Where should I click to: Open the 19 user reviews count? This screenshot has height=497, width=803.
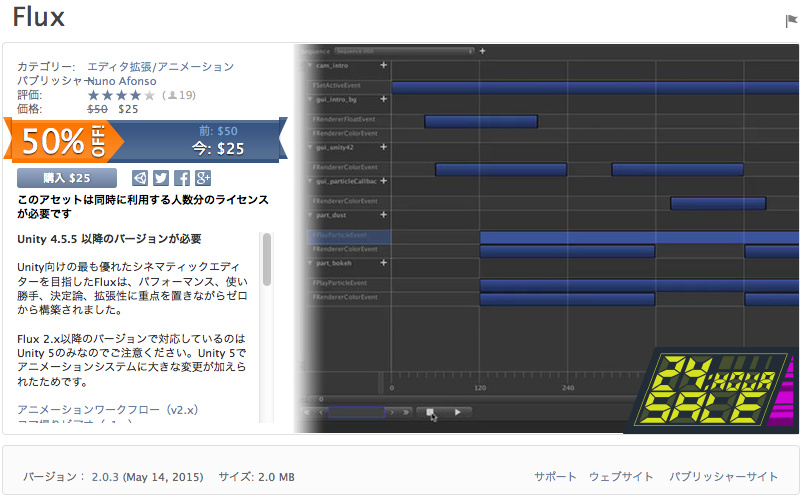179,95
